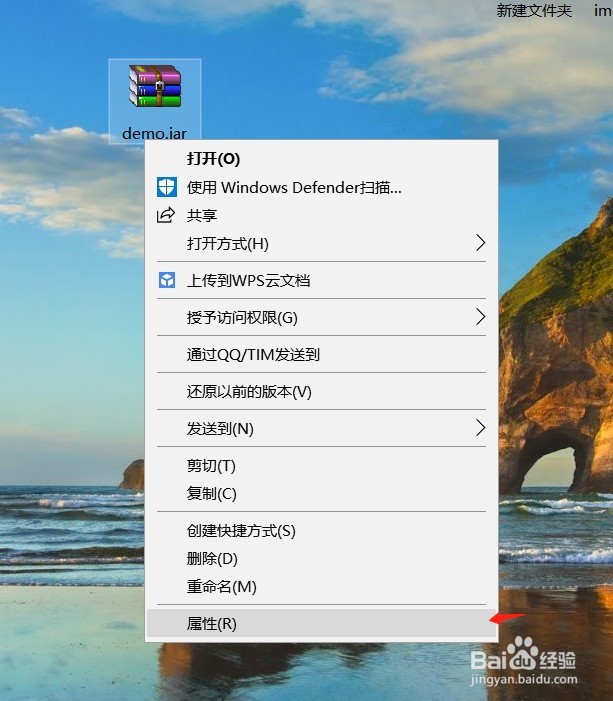The width and height of the screenshot is (613, 701).
Task: Click the WPS cloud cube icon
Action: coord(167,280)
